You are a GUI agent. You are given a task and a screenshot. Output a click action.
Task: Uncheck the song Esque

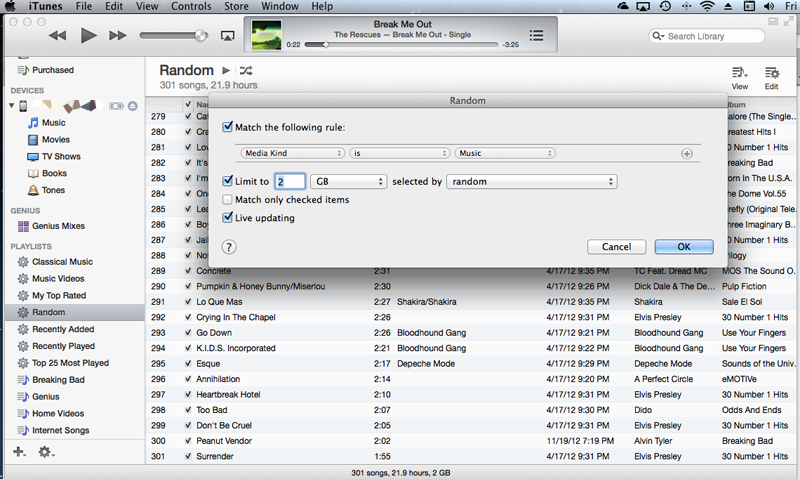point(188,364)
